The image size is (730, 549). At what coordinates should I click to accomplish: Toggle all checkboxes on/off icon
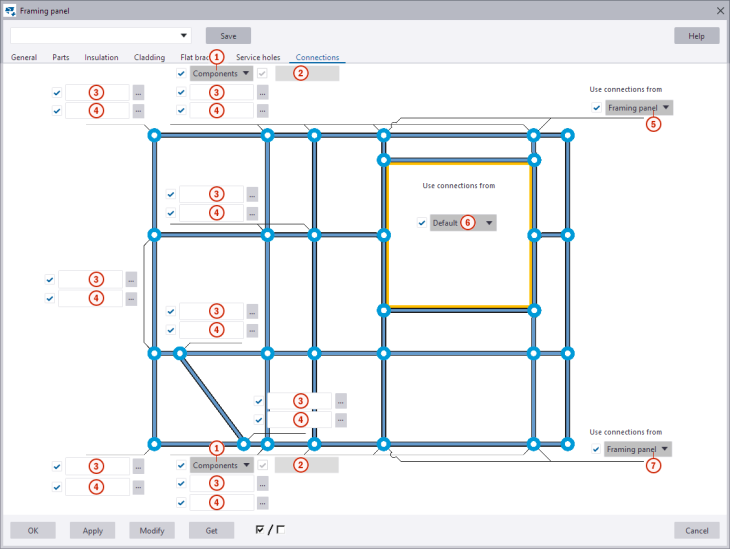coord(270,529)
